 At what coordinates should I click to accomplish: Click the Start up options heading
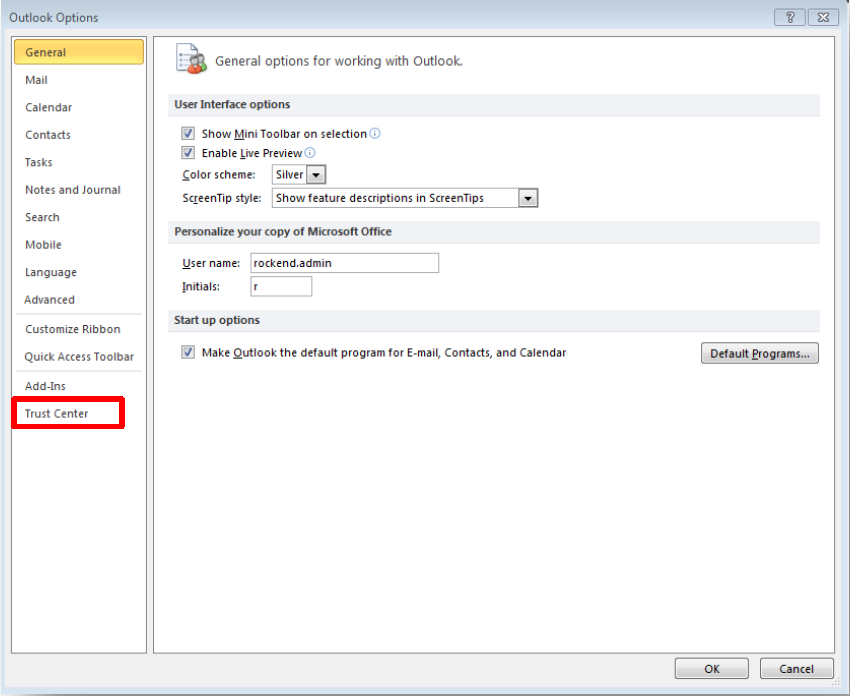coord(217,320)
